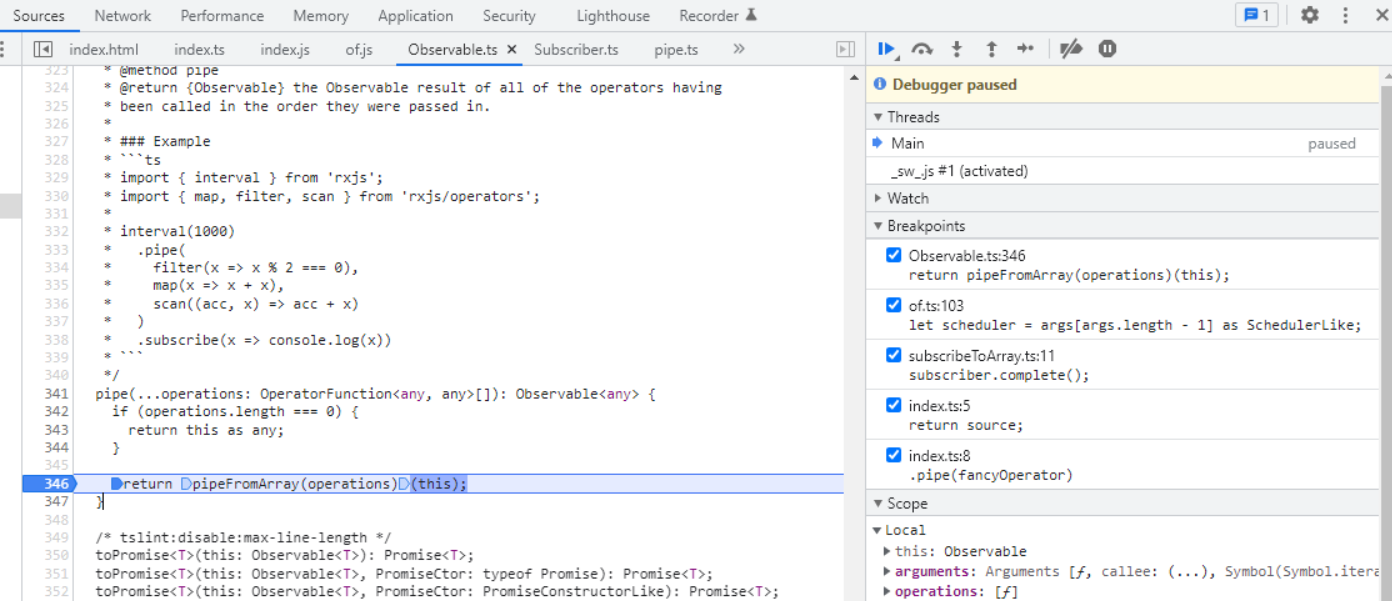Screen dimensions: 1392x601
Task: Uncheck index.ts:5 breakpoint
Action: (894, 405)
